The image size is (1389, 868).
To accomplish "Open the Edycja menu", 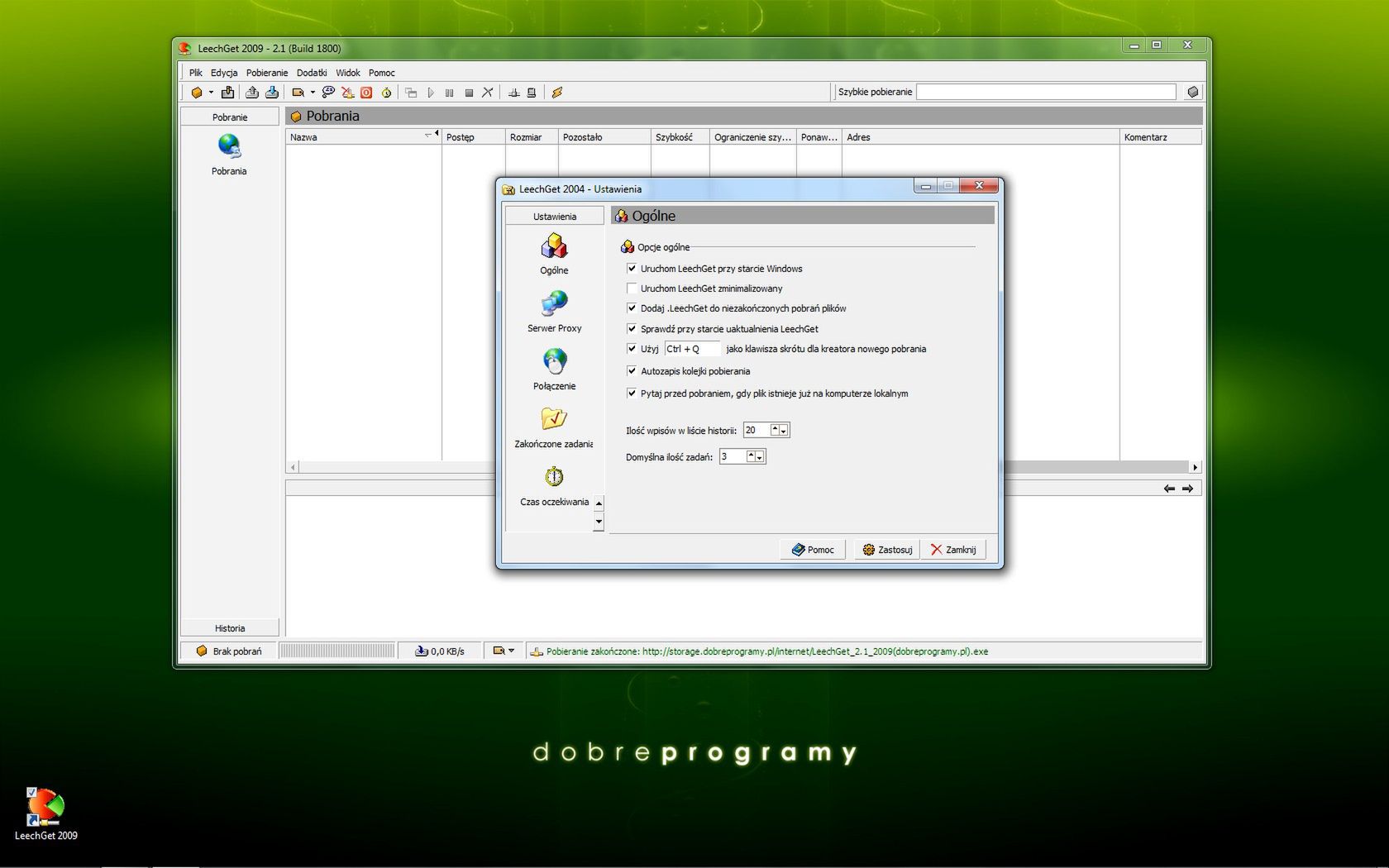I will click(224, 73).
